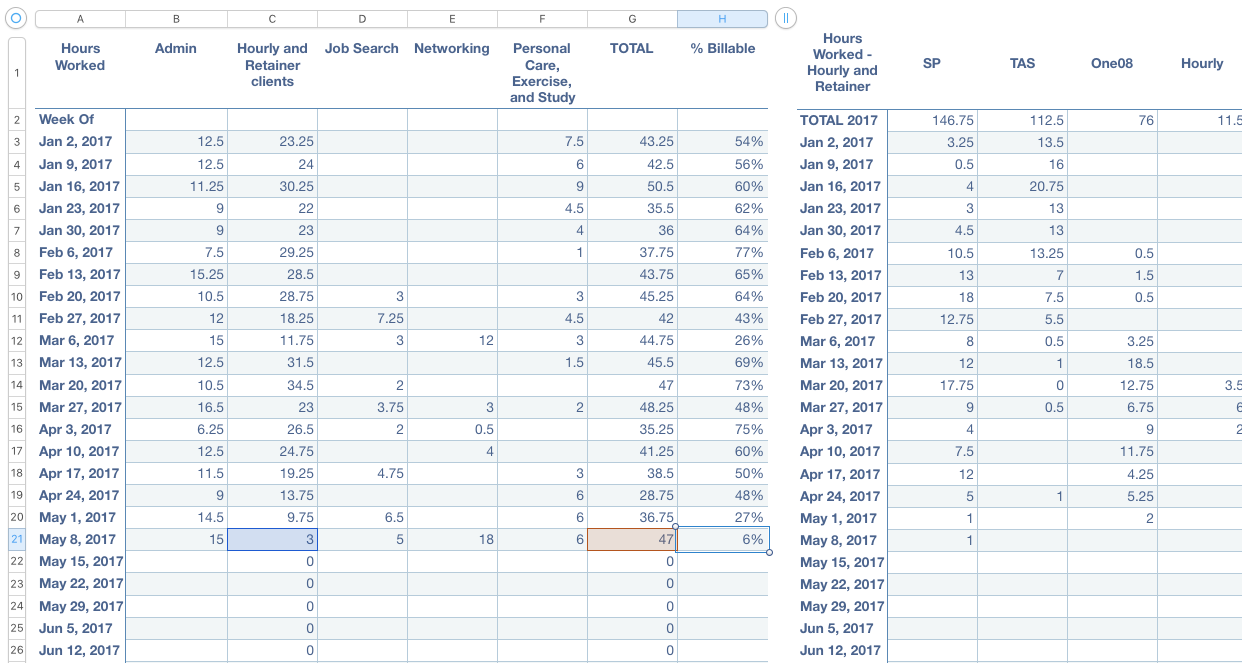Click the highlighted TOTAL cell showing 47
Viewport: 1242px width, 663px height.
click(632, 539)
